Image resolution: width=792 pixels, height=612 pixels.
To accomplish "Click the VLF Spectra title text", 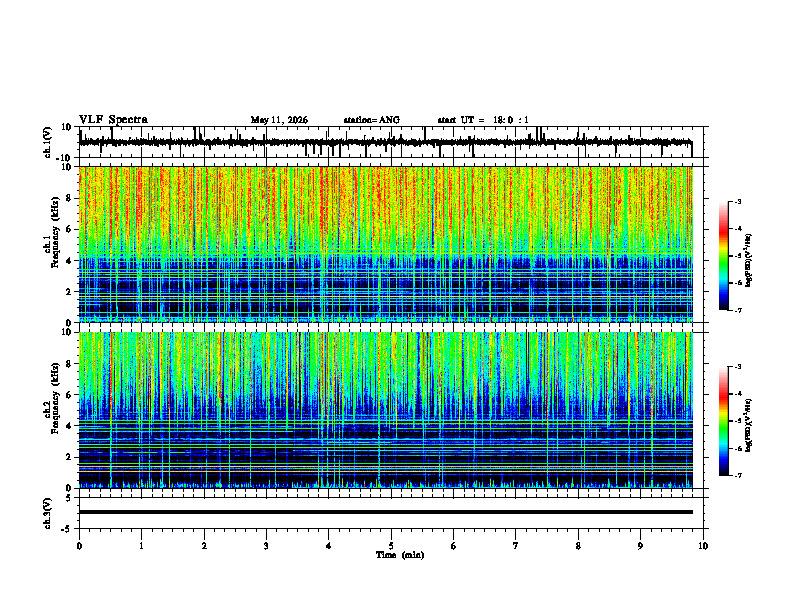I will click(113, 120).
